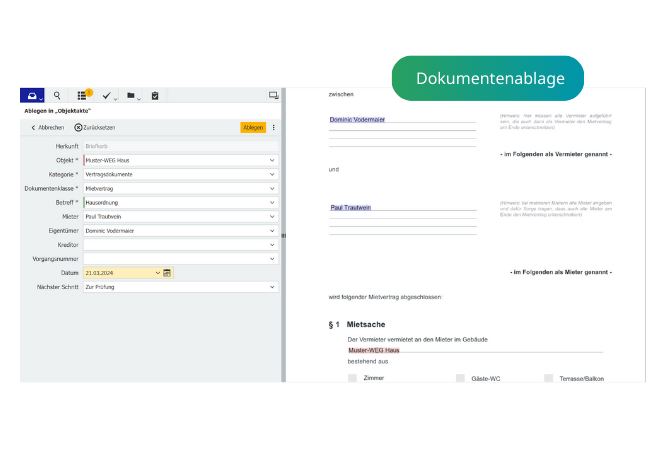
Task: Open the task list icon with badge
Action: point(84,95)
